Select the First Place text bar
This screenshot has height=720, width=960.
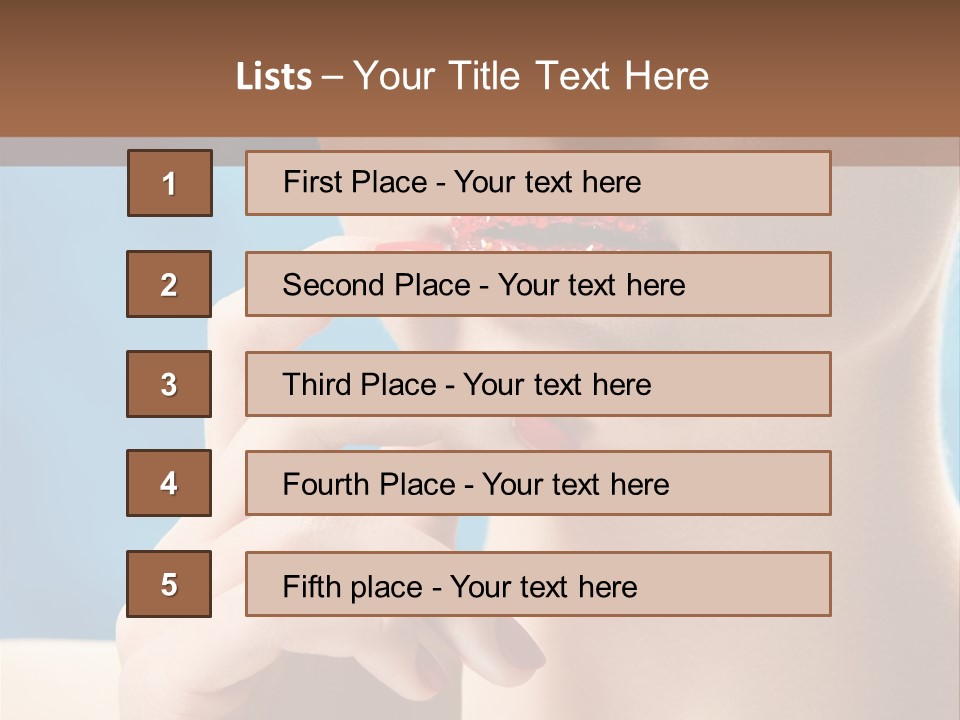(x=538, y=183)
